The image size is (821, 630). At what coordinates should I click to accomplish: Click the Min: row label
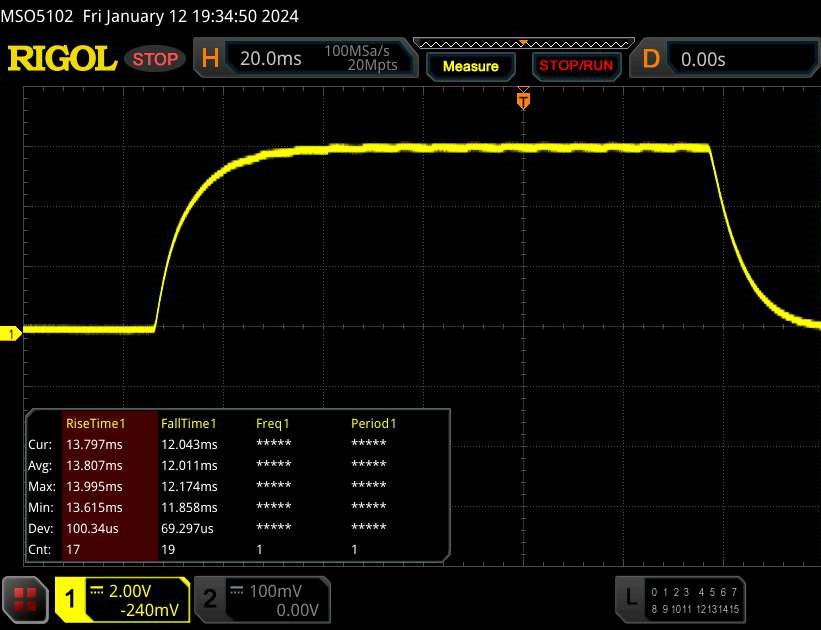pyautogui.click(x=40, y=507)
